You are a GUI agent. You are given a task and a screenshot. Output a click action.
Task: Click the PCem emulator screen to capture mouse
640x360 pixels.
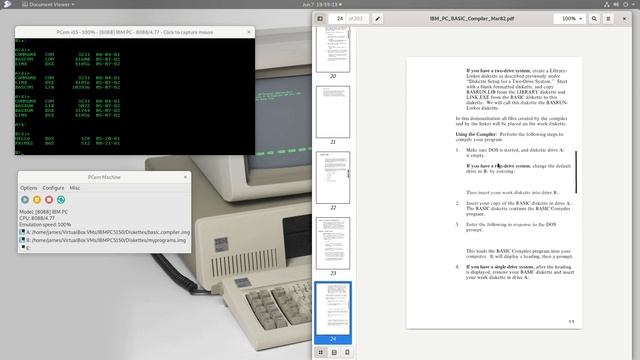click(x=135, y=96)
